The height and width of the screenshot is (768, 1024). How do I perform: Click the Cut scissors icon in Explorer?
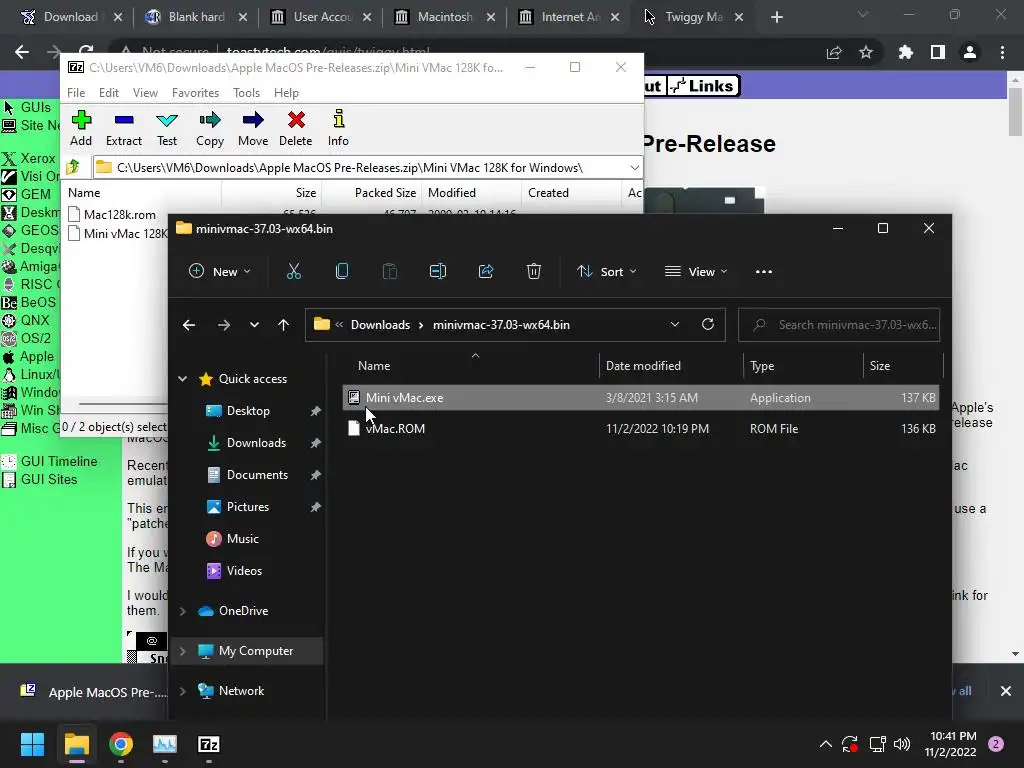[294, 272]
